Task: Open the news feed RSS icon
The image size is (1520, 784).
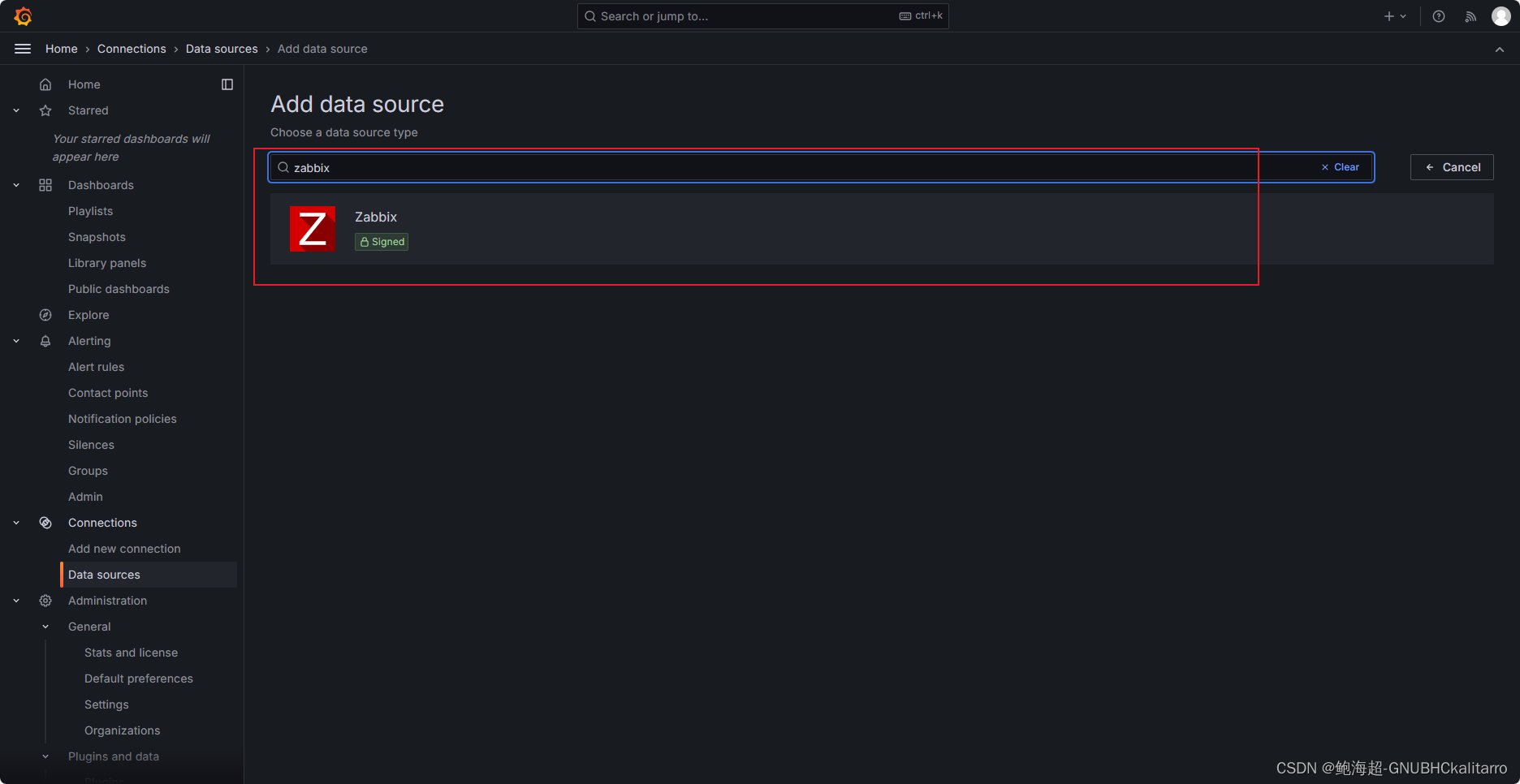Action: click(1470, 16)
